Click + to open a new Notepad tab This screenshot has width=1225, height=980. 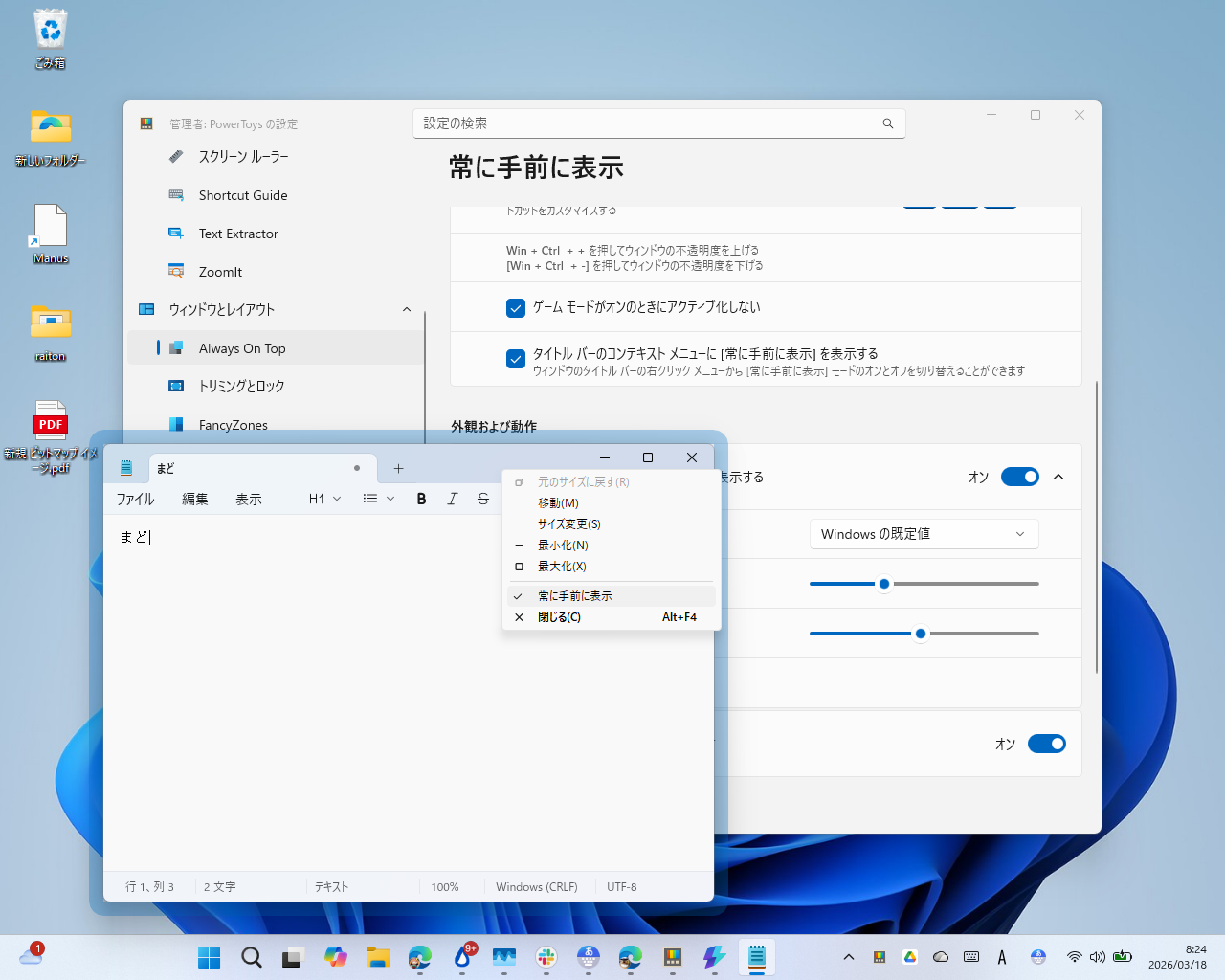[398, 468]
